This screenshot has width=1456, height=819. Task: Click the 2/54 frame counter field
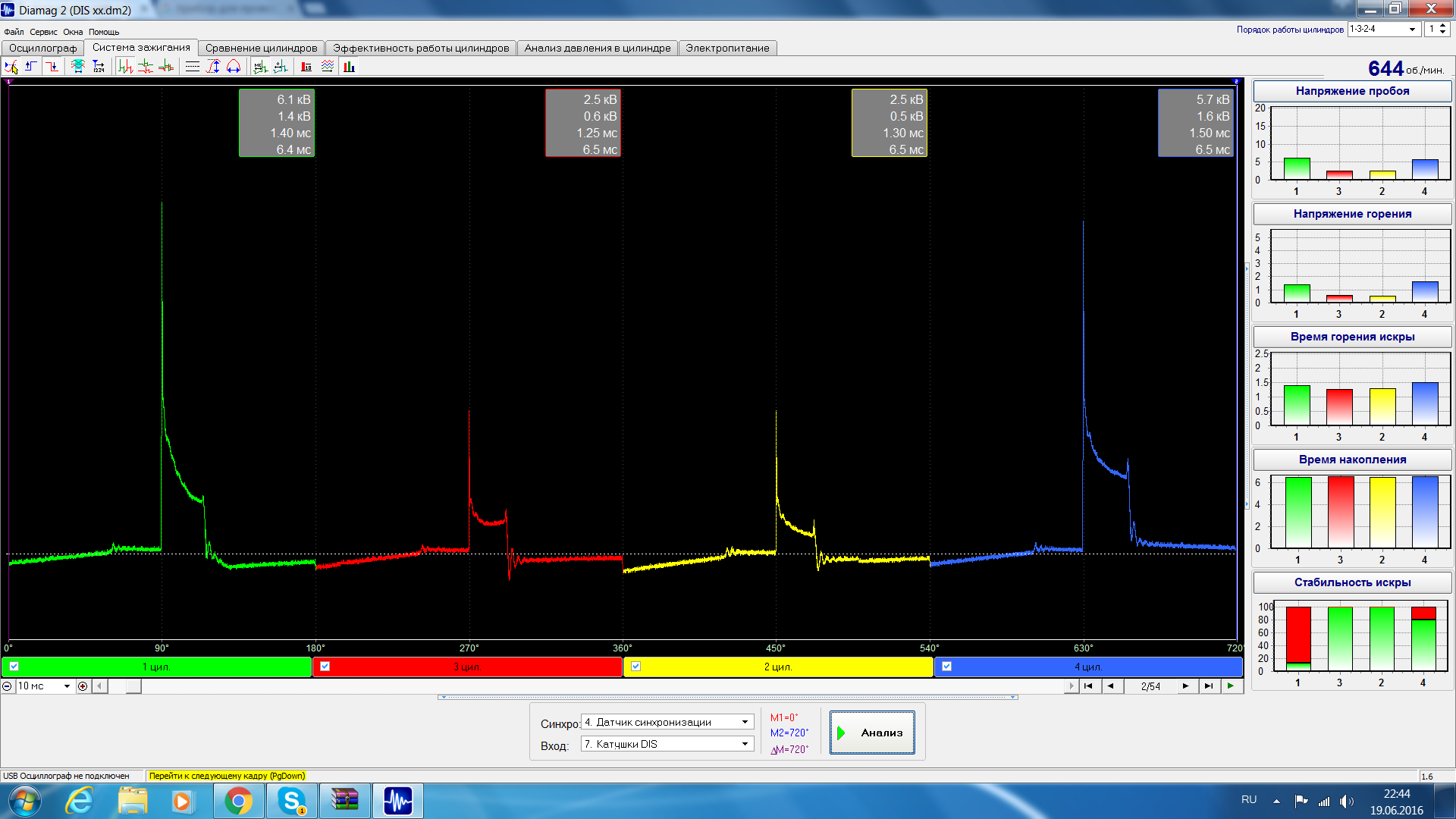coord(1150,686)
